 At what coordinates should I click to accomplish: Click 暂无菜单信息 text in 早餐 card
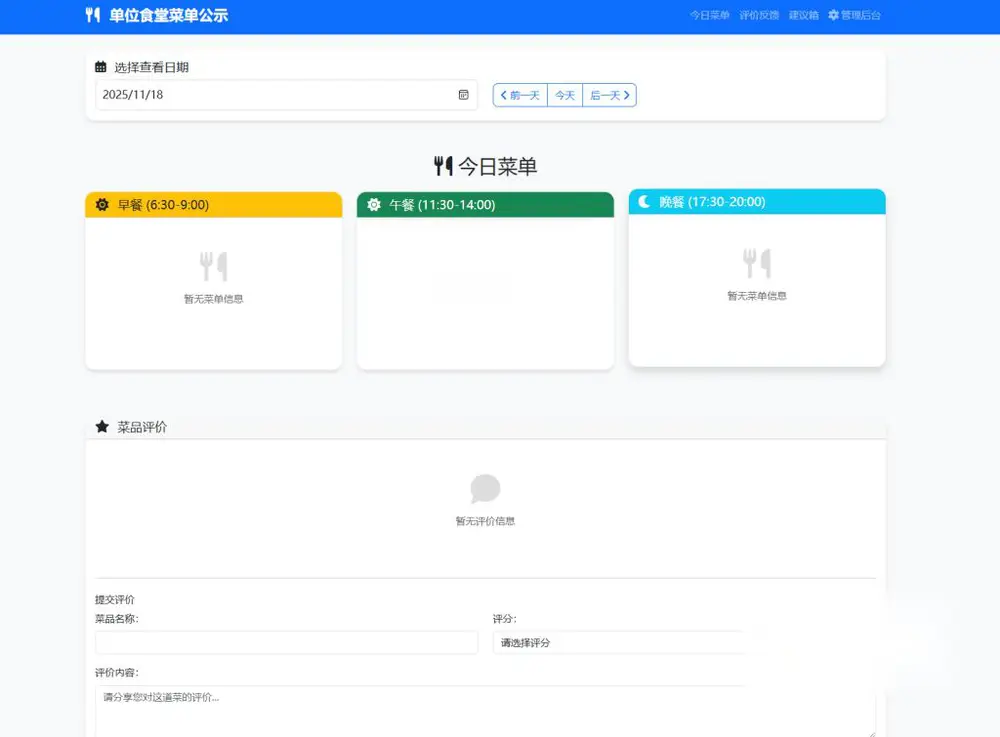[x=214, y=299]
